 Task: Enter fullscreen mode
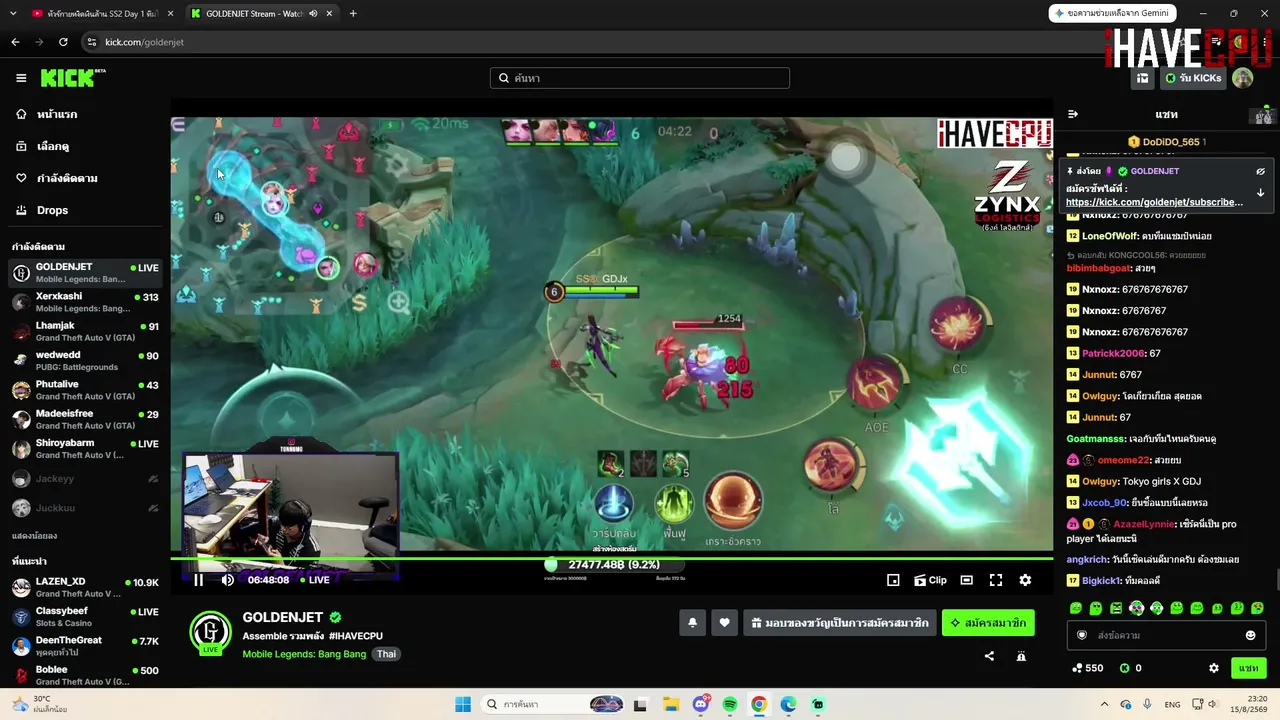[x=996, y=580]
